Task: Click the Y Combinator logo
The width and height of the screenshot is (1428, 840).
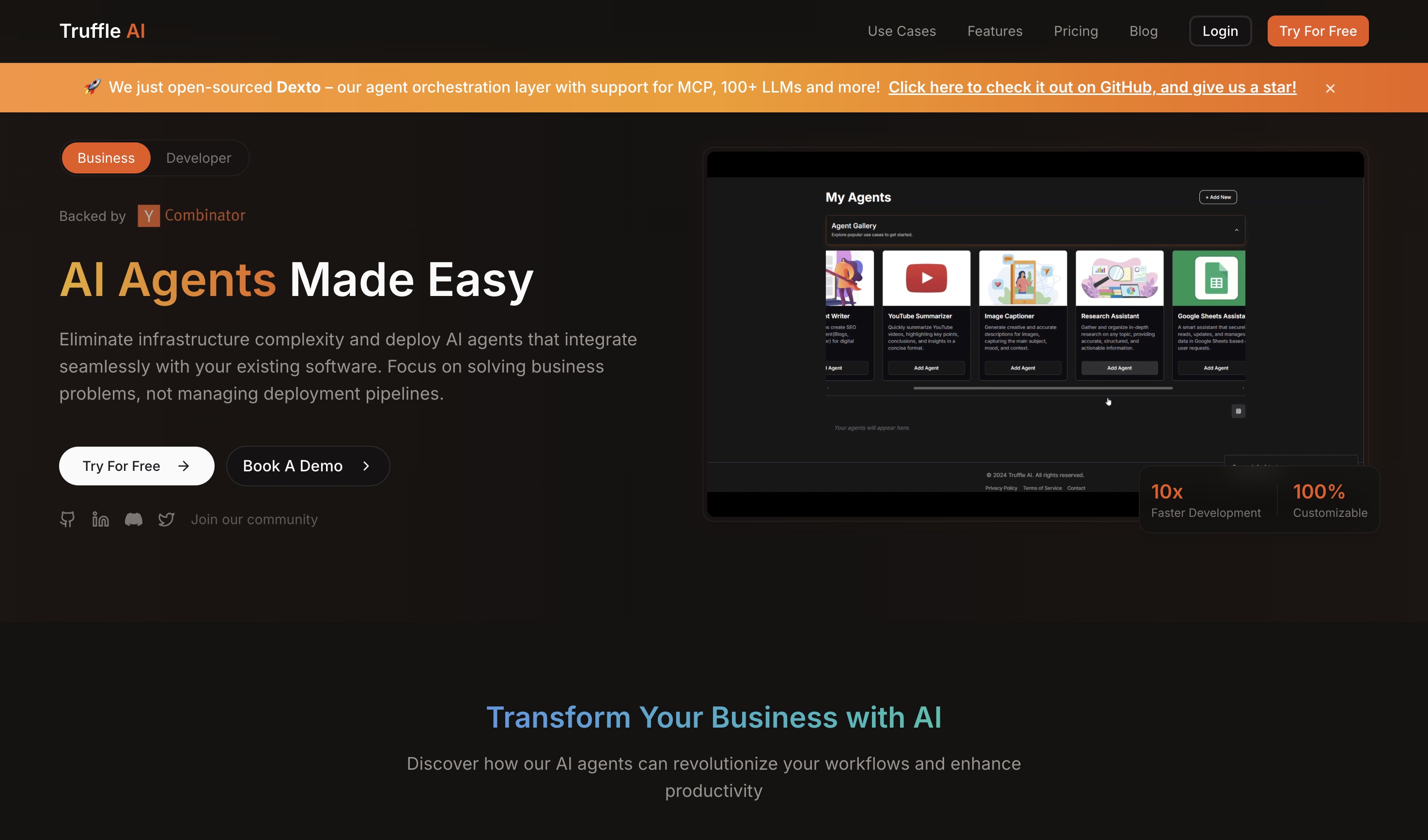Action: (148, 216)
